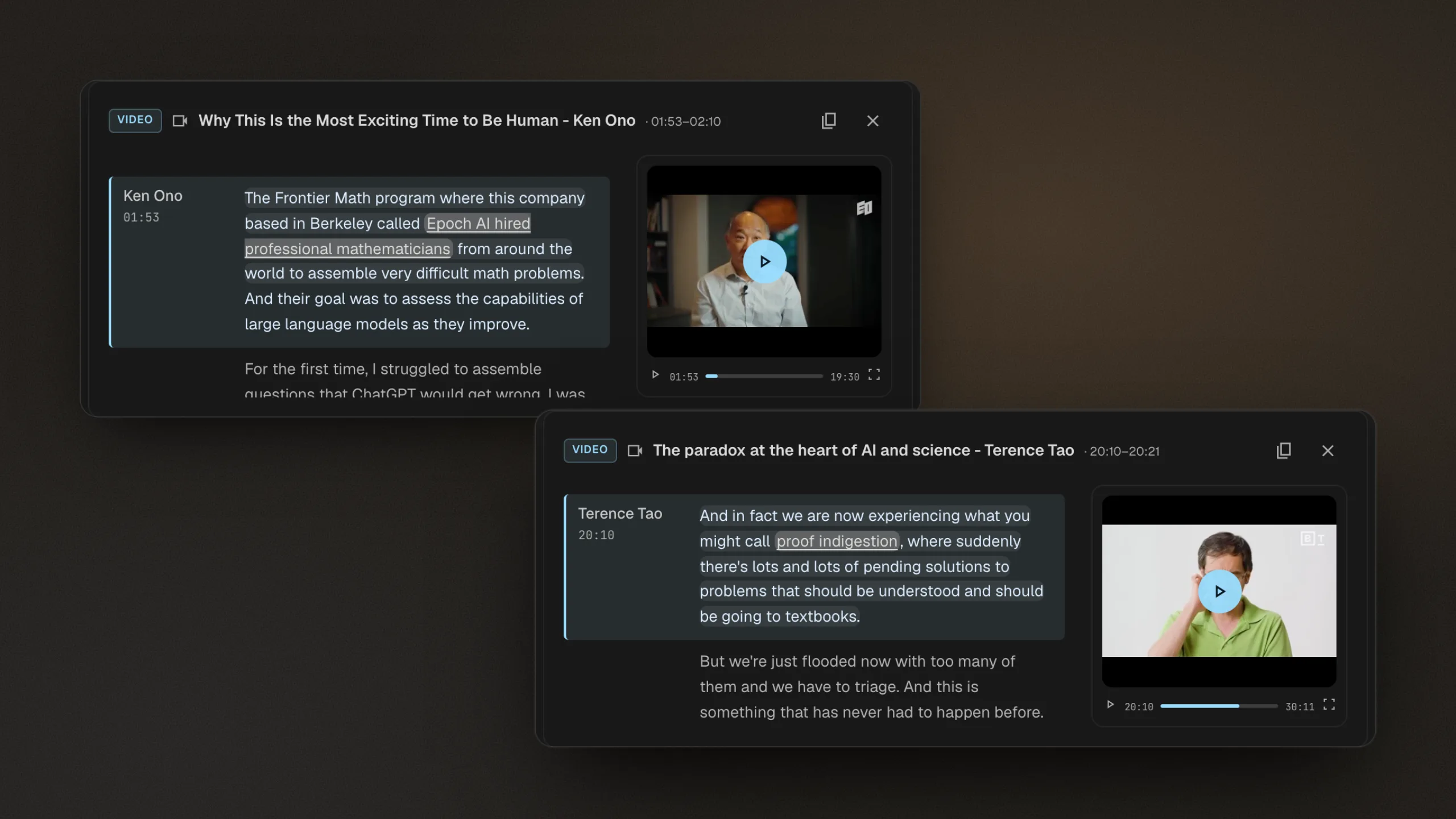
Task: Open the Terence Tao video in fullscreen
Action: tap(1329, 705)
